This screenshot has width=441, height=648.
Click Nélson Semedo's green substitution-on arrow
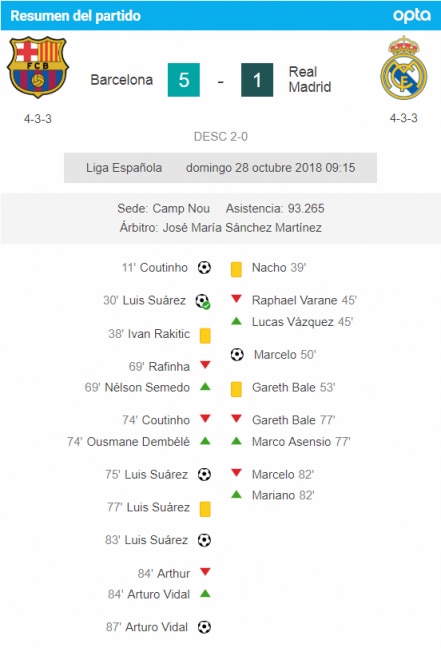click(205, 387)
